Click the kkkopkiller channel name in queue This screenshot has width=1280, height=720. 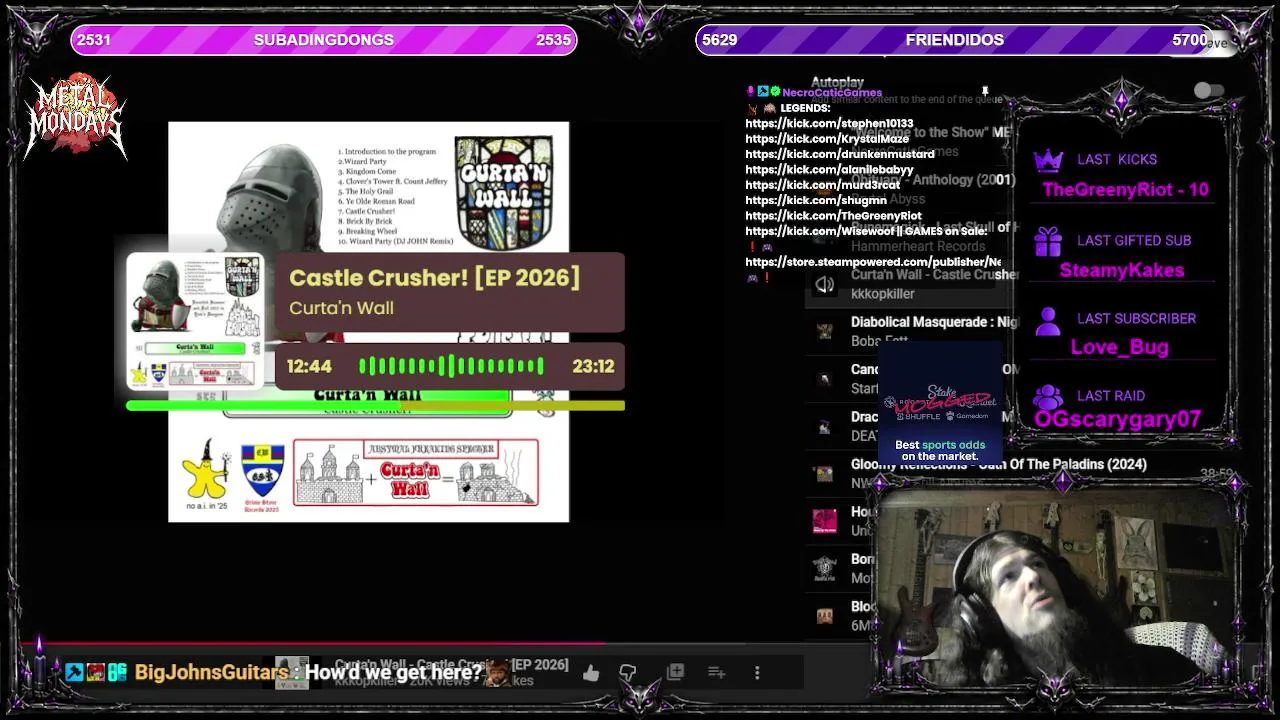[x=883, y=294]
